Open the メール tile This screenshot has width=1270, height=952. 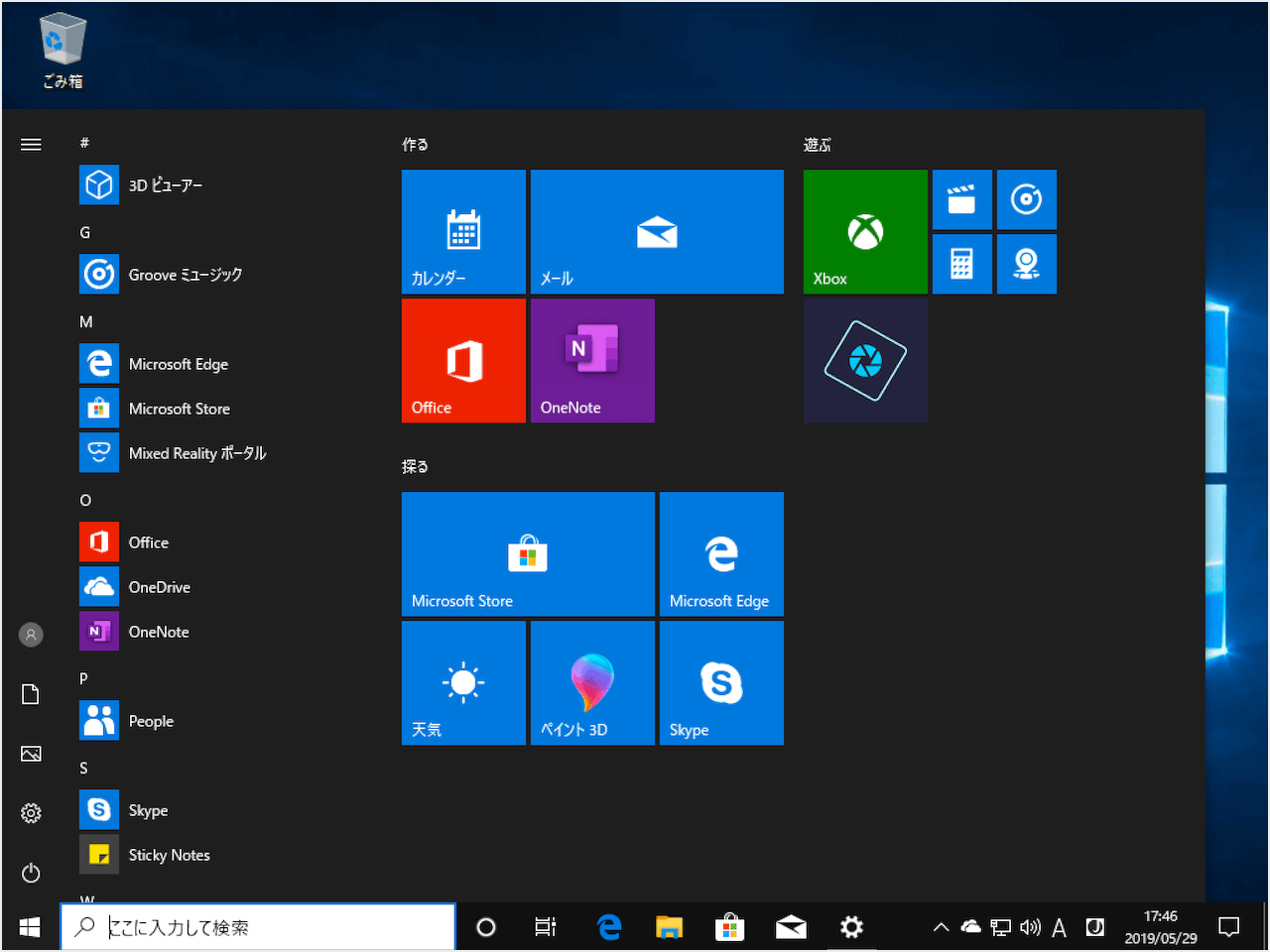657,231
